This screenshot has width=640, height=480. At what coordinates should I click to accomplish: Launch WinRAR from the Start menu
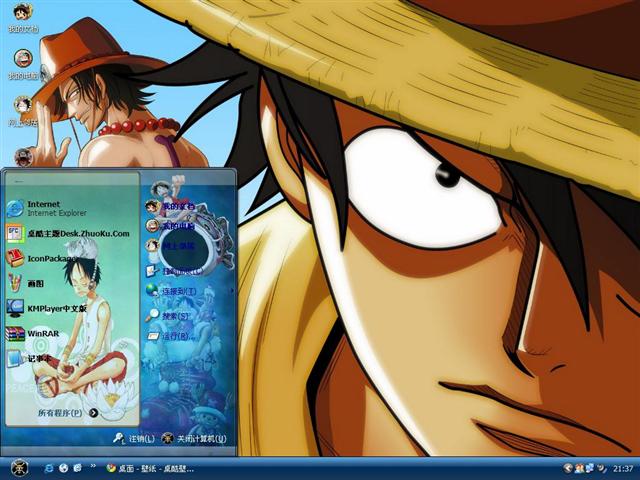tap(72, 333)
